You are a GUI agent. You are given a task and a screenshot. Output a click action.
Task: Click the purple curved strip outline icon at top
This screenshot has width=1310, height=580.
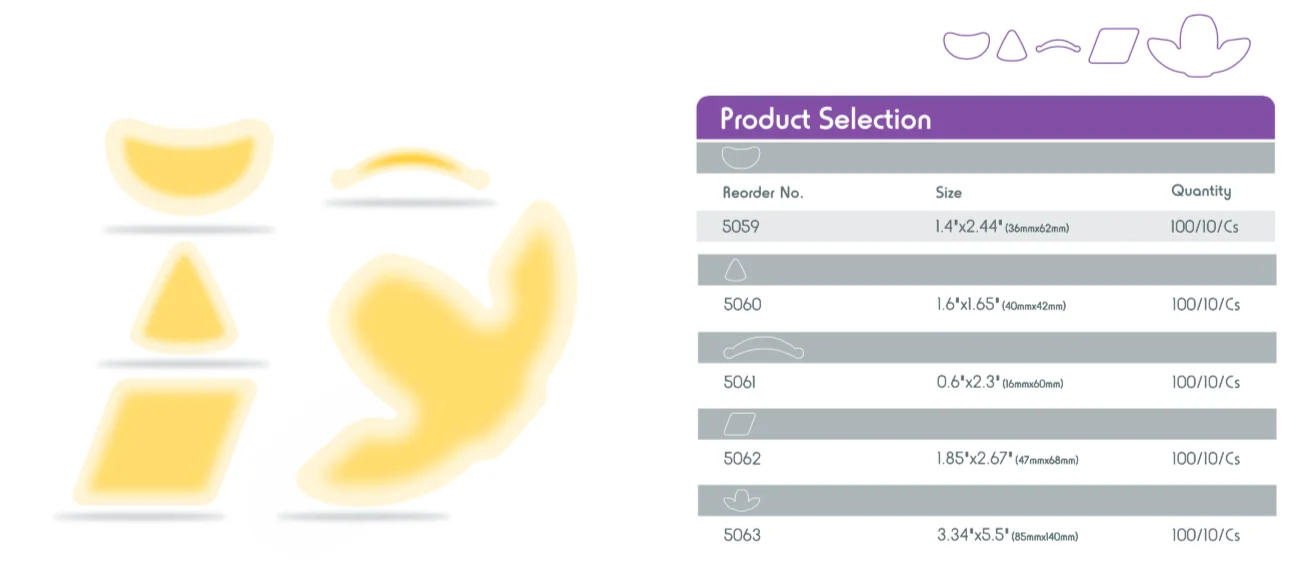1058,47
